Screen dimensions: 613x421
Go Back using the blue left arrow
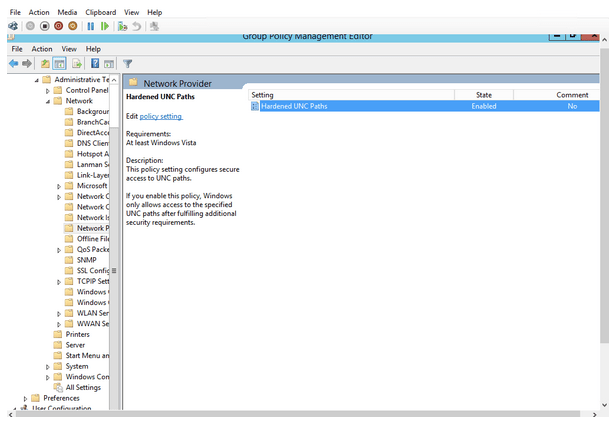(14, 63)
